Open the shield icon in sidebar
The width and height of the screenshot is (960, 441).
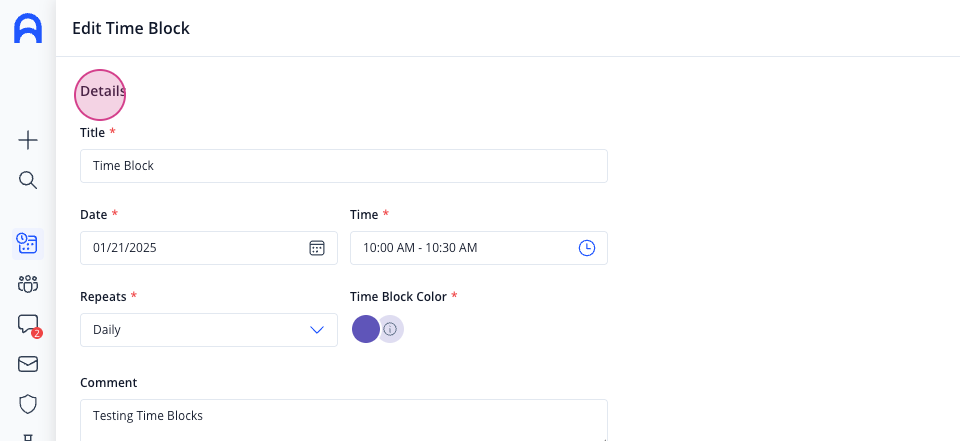click(28, 404)
